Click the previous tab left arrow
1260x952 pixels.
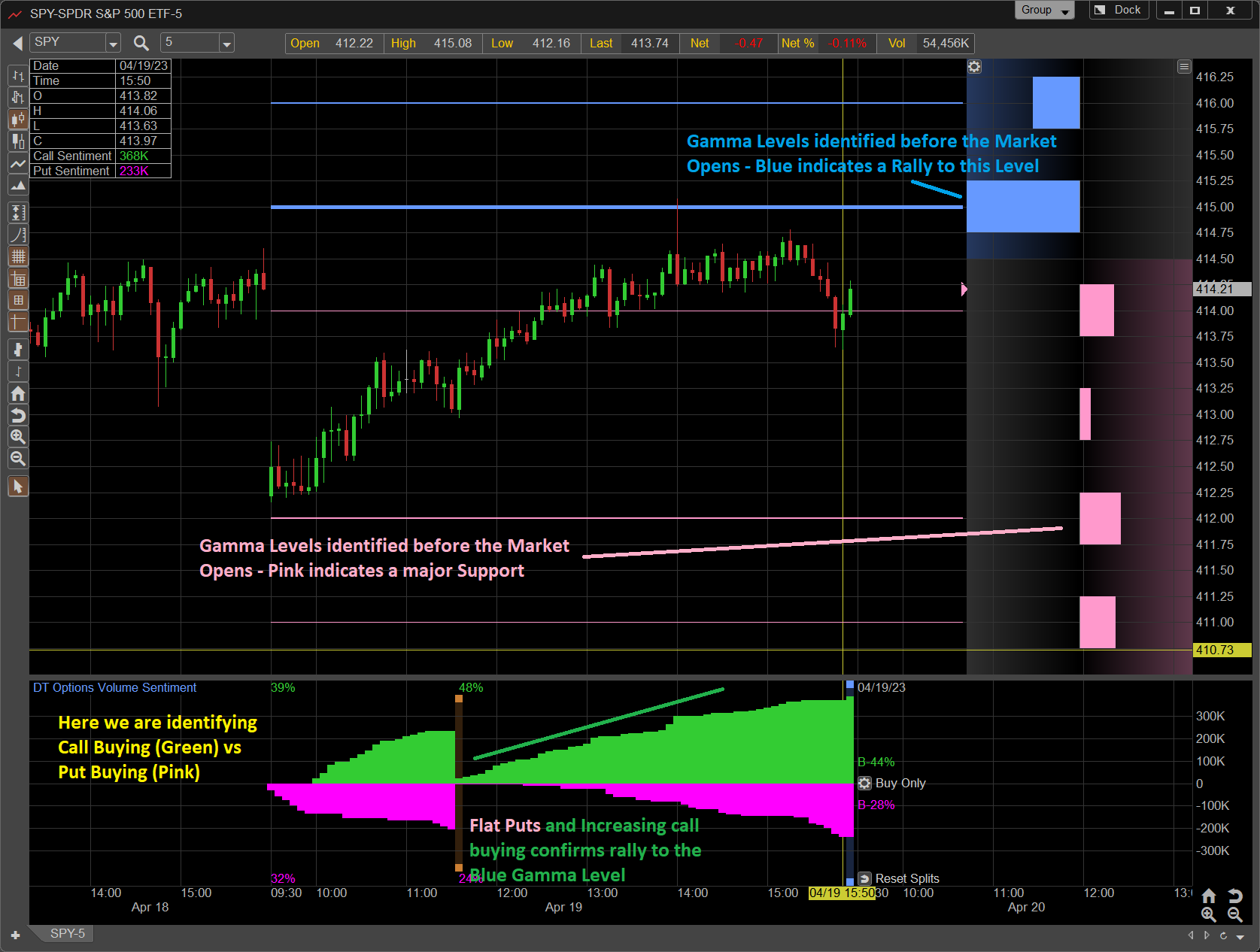pos(1191,935)
